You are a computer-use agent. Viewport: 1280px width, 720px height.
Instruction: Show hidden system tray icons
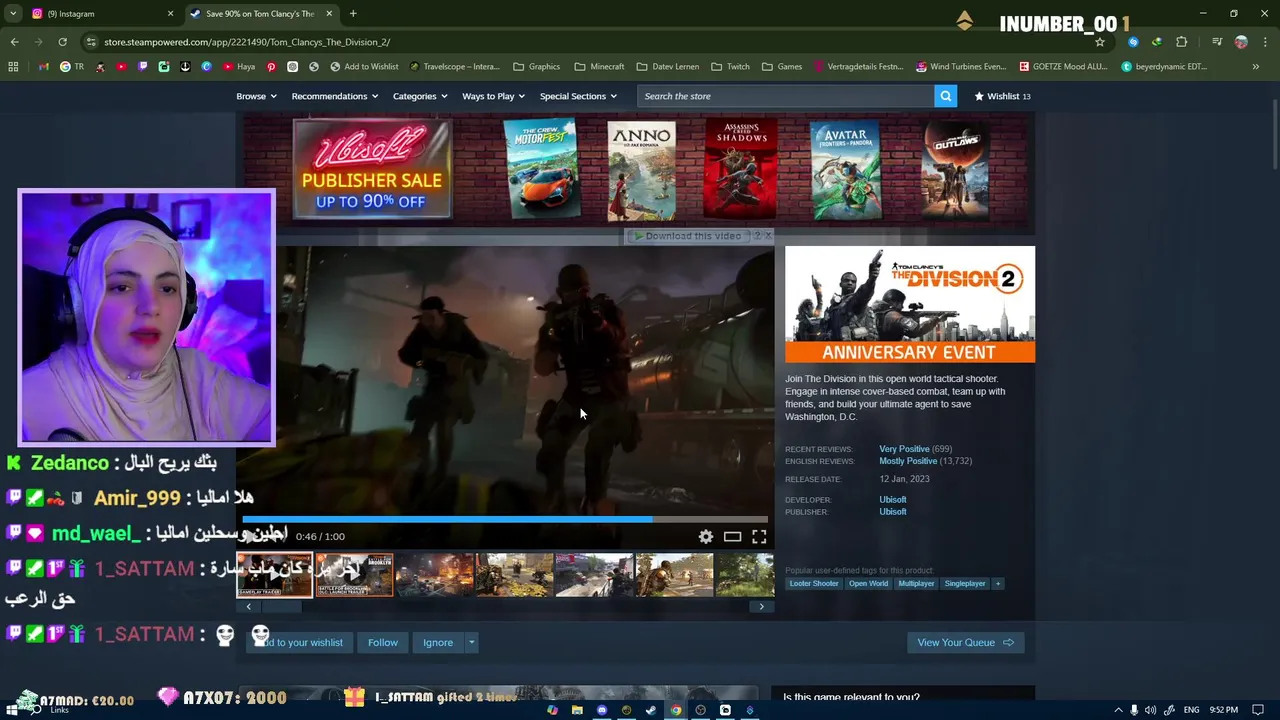coord(1118,710)
